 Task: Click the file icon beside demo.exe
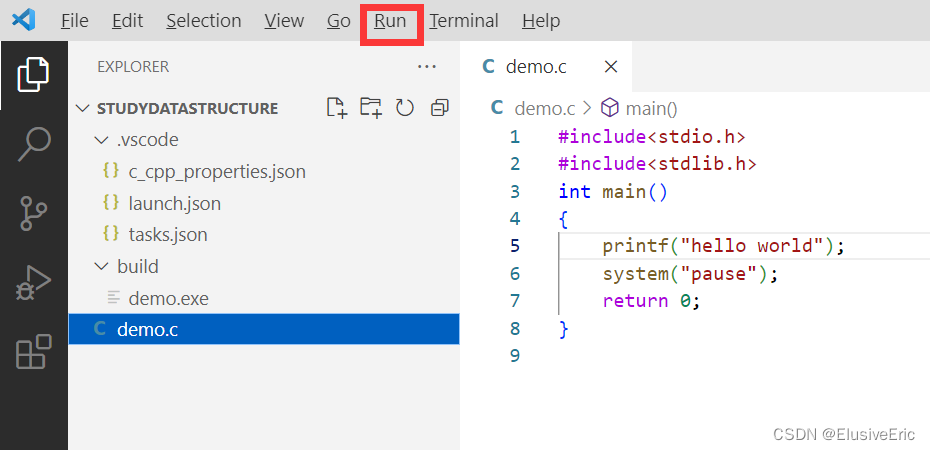113,298
